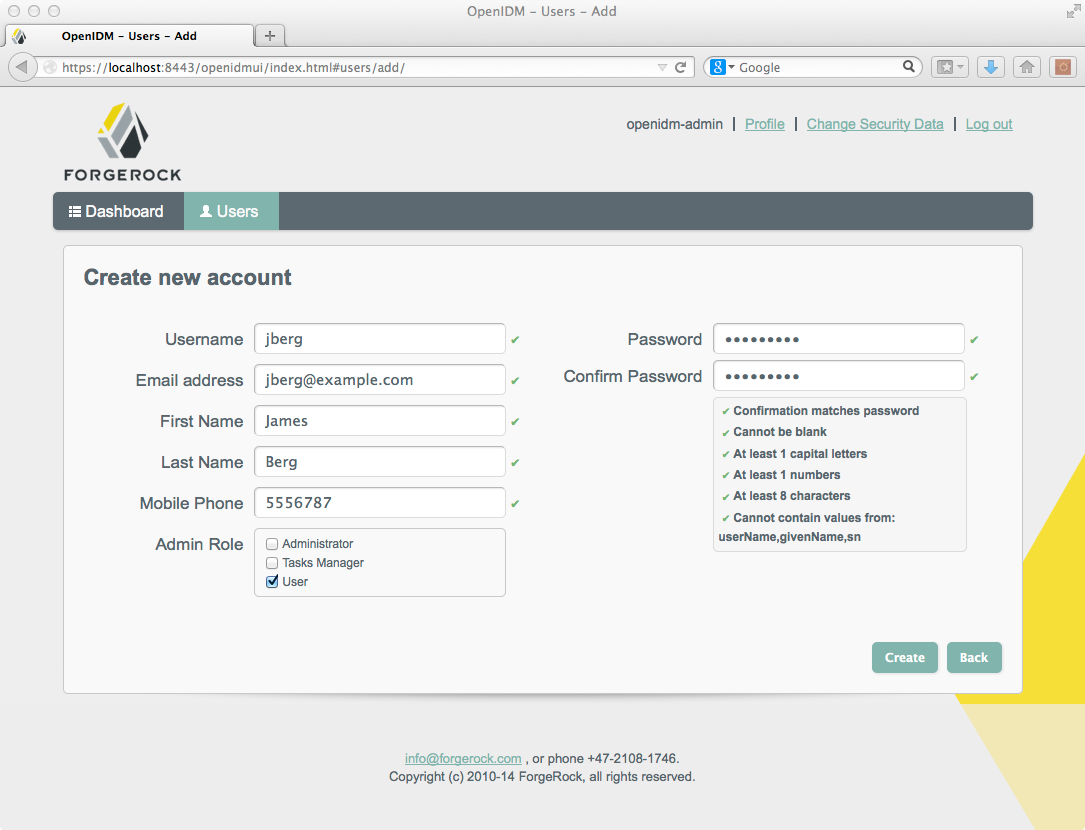Open the info@forgerock.com email link
The width and height of the screenshot is (1085, 830).
463,759
